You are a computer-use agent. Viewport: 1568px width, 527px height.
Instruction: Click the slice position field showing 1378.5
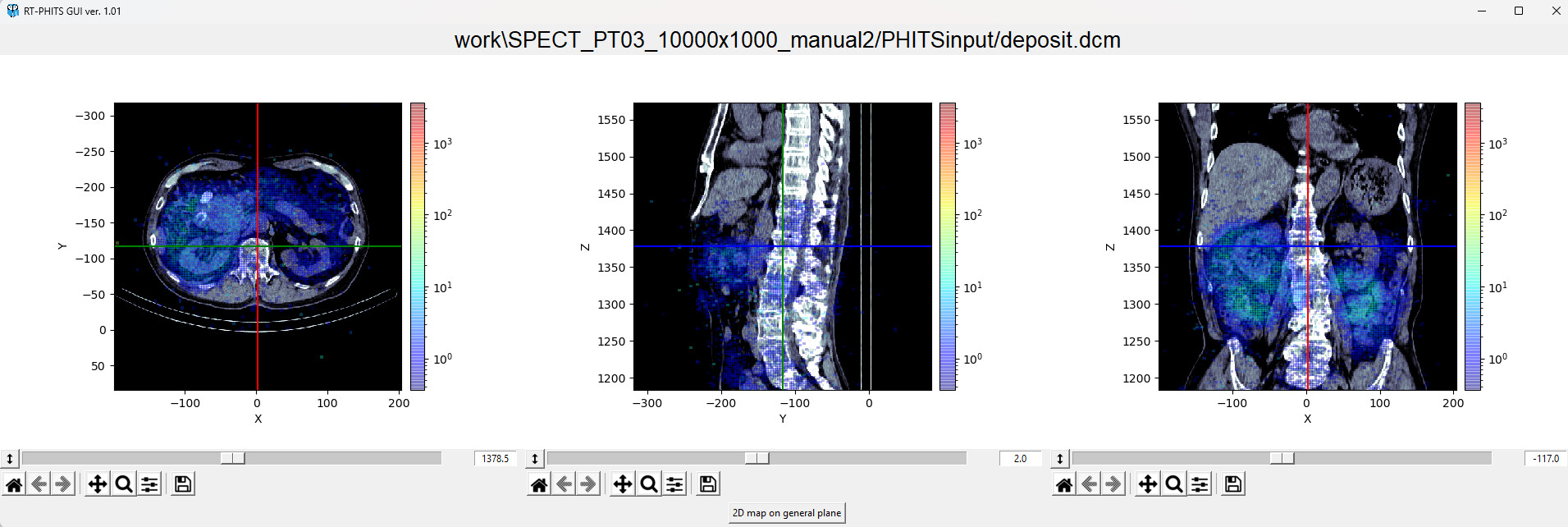[x=495, y=459]
